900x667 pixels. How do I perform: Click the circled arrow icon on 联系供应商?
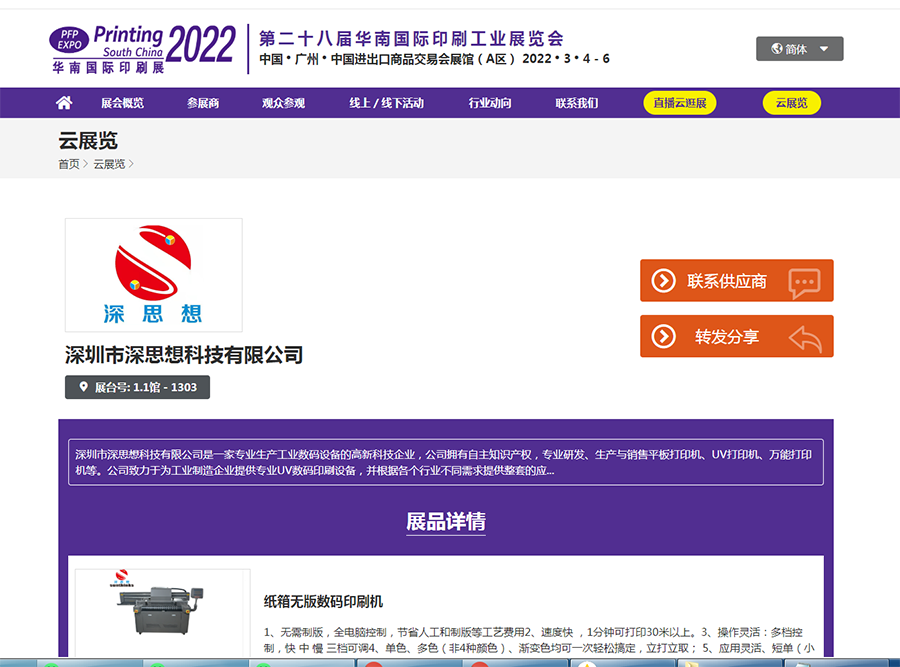pos(663,281)
